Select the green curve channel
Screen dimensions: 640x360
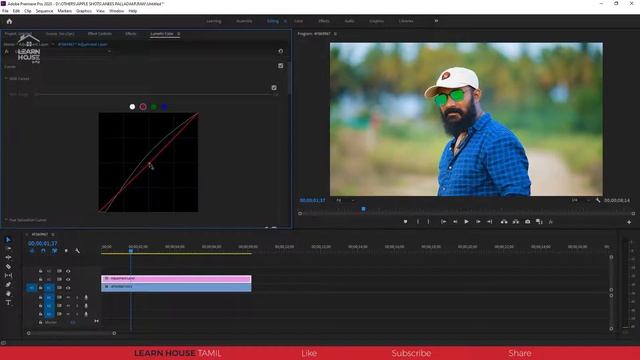pyautogui.click(x=154, y=107)
